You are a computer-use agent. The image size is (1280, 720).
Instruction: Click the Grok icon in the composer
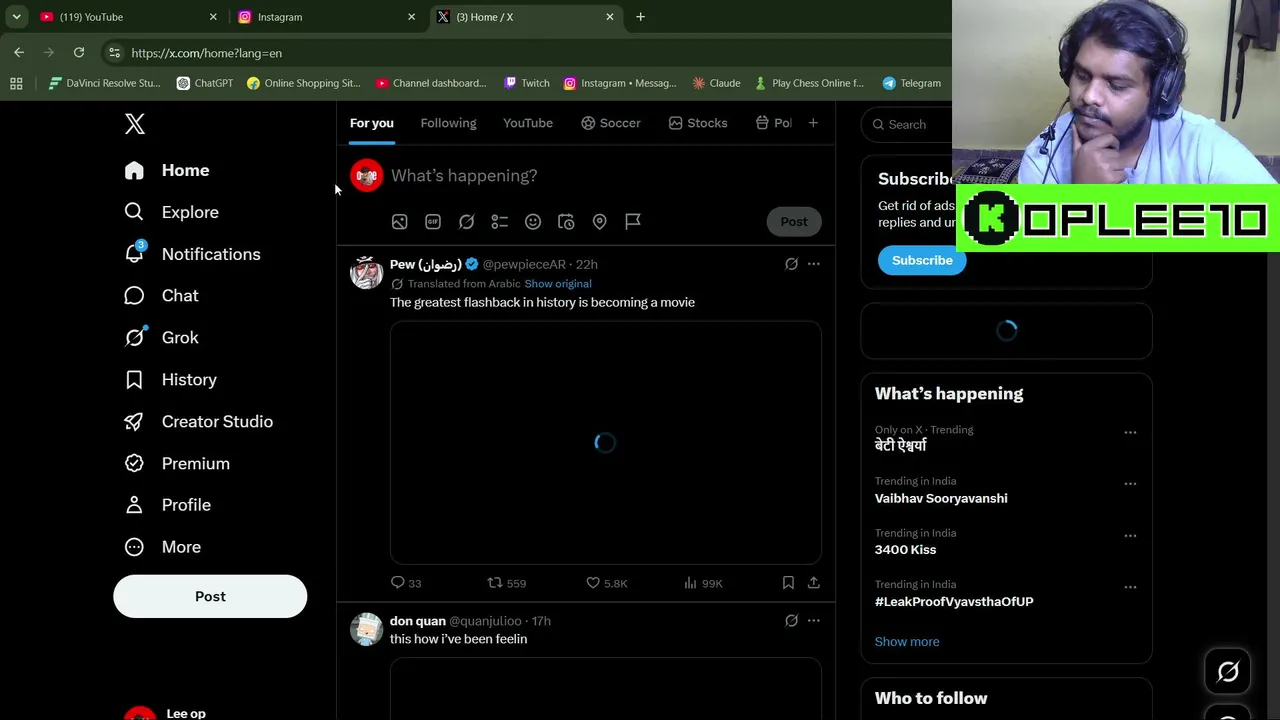point(466,222)
